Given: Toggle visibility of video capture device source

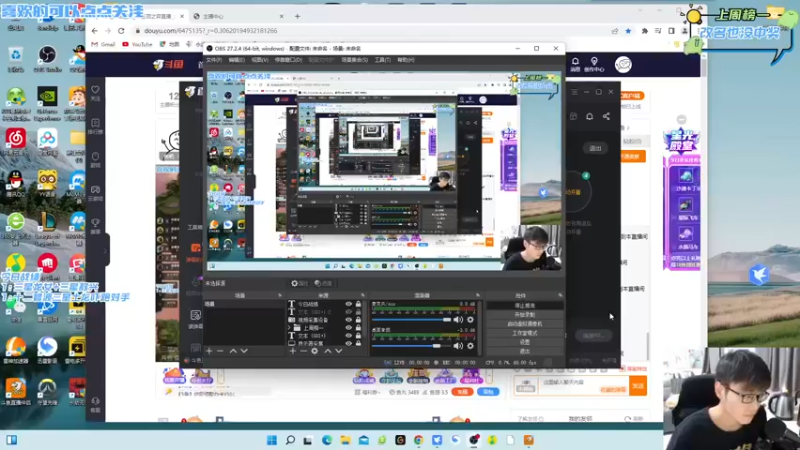Looking at the screenshot, I should point(348,320).
